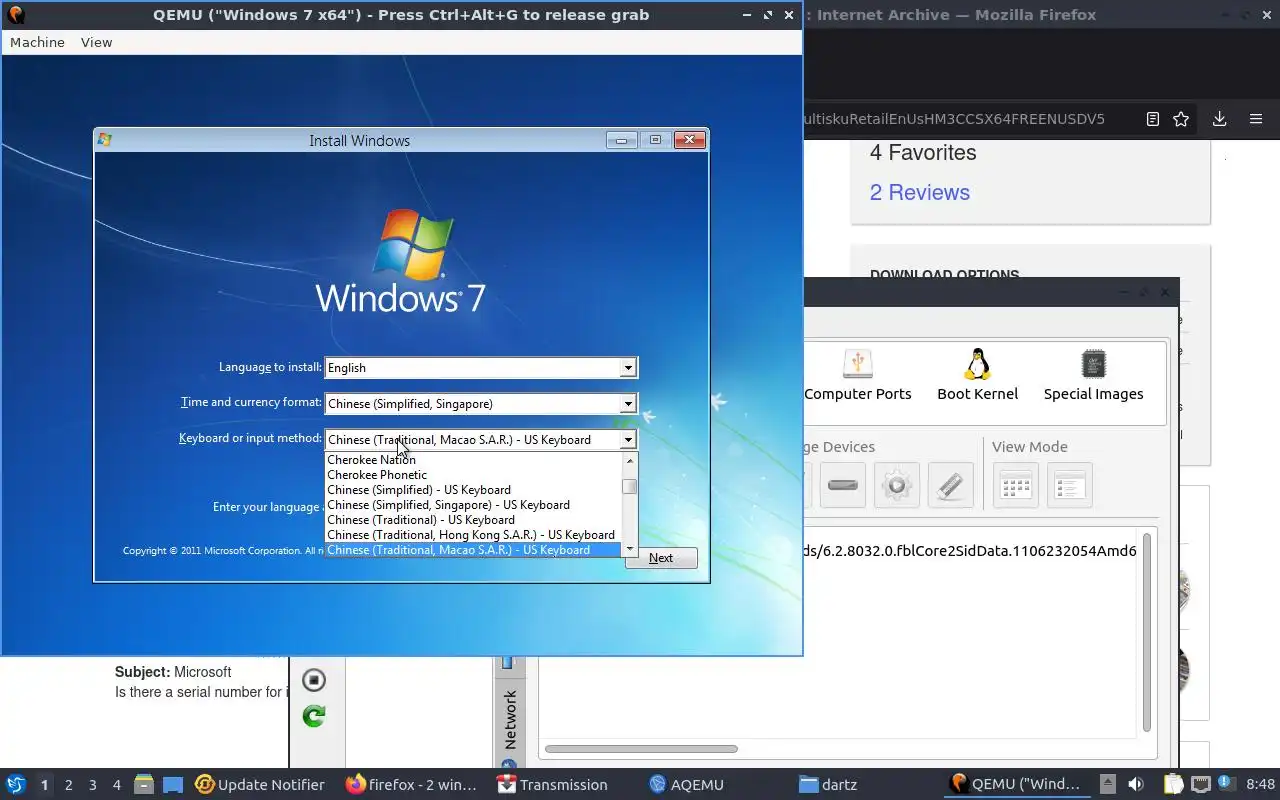The height and width of the screenshot is (800, 1280).
Task: Collapse the Keyboard or input method dropdown
Action: click(x=628, y=440)
